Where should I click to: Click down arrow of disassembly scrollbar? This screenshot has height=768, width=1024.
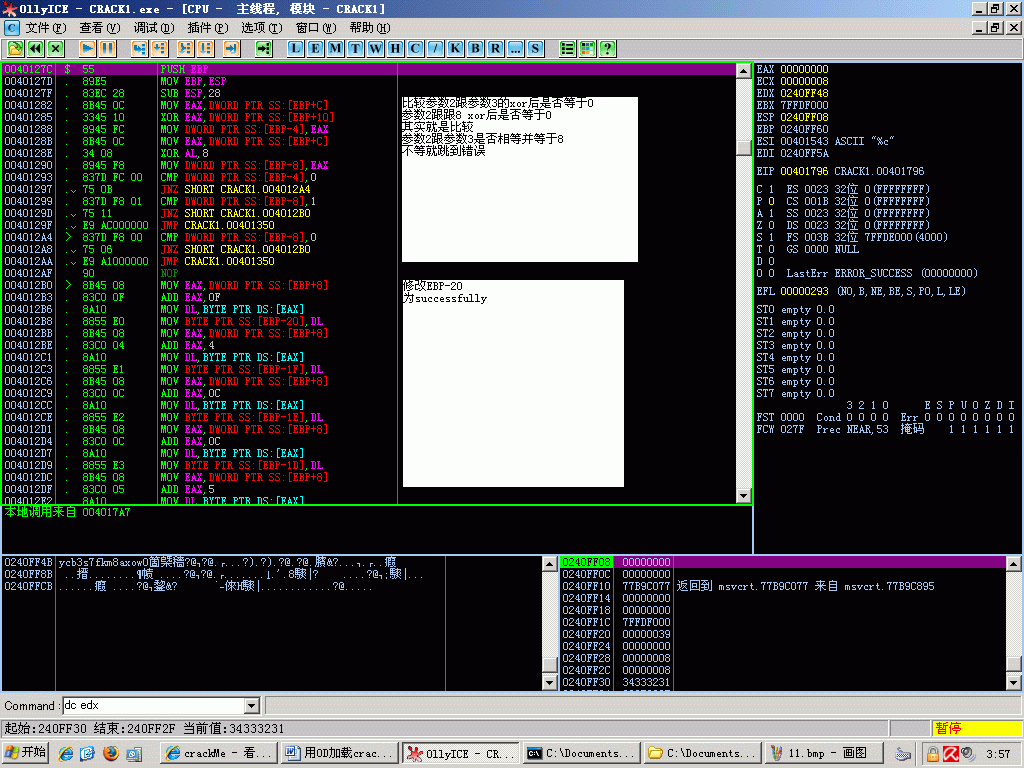coord(743,496)
